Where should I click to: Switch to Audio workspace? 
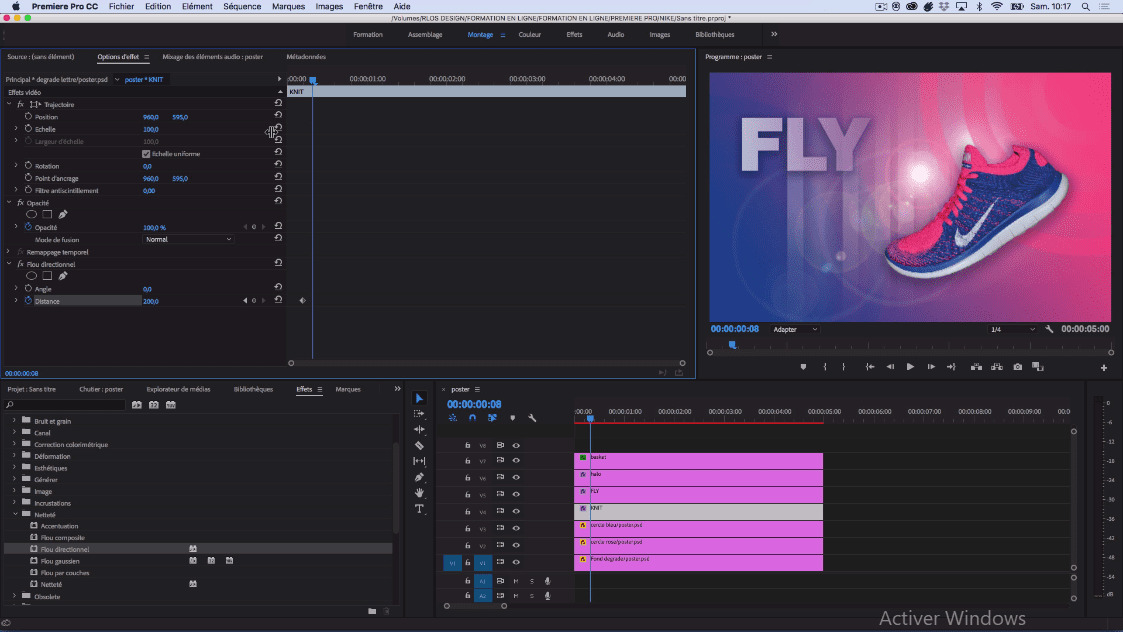[x=616, y=34]
